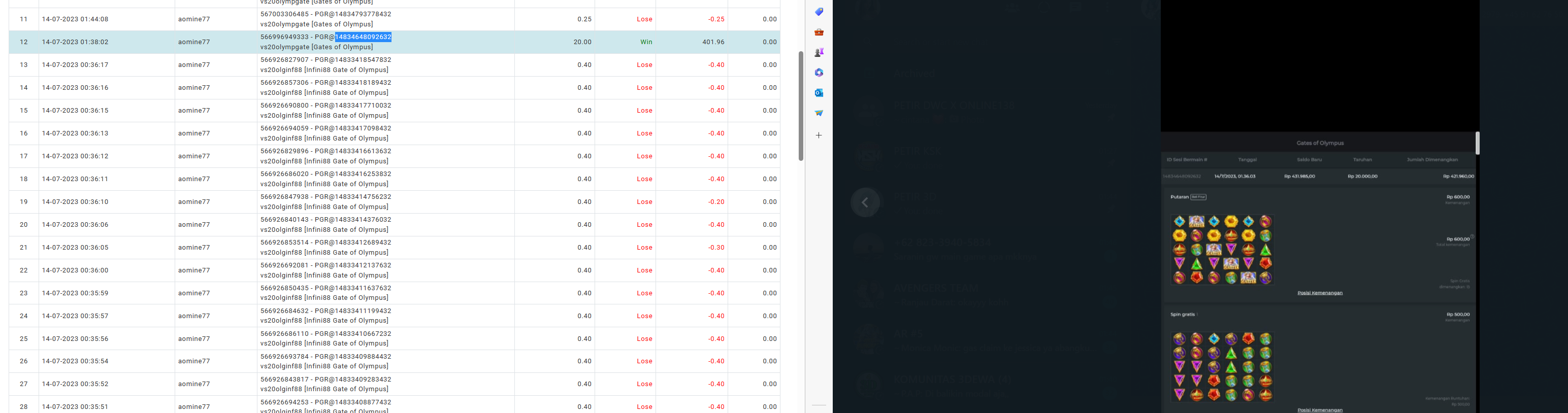This screenshot has height=413, width=1568.
Task: Click the Rp 20.000,00 bet value
Action: pos(1362,177)
